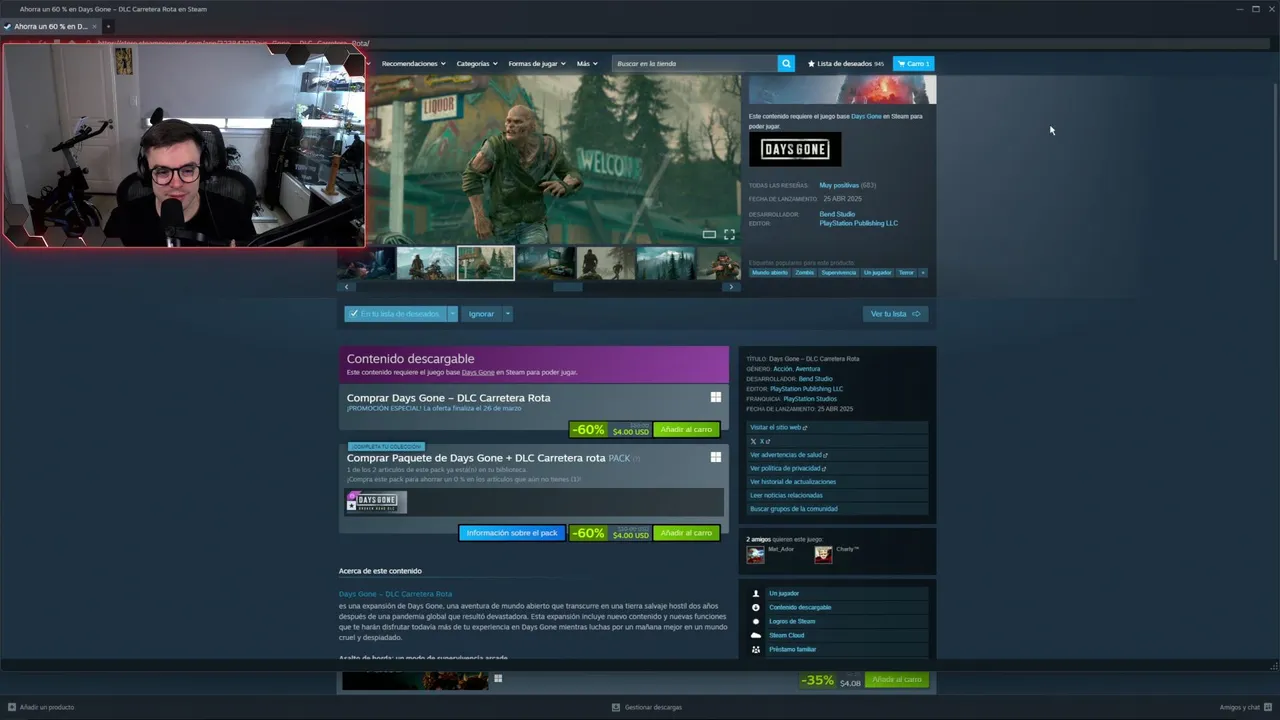Click the Steam Cloud cloud icon
The image size is (1280, 720).
[756, 635]
